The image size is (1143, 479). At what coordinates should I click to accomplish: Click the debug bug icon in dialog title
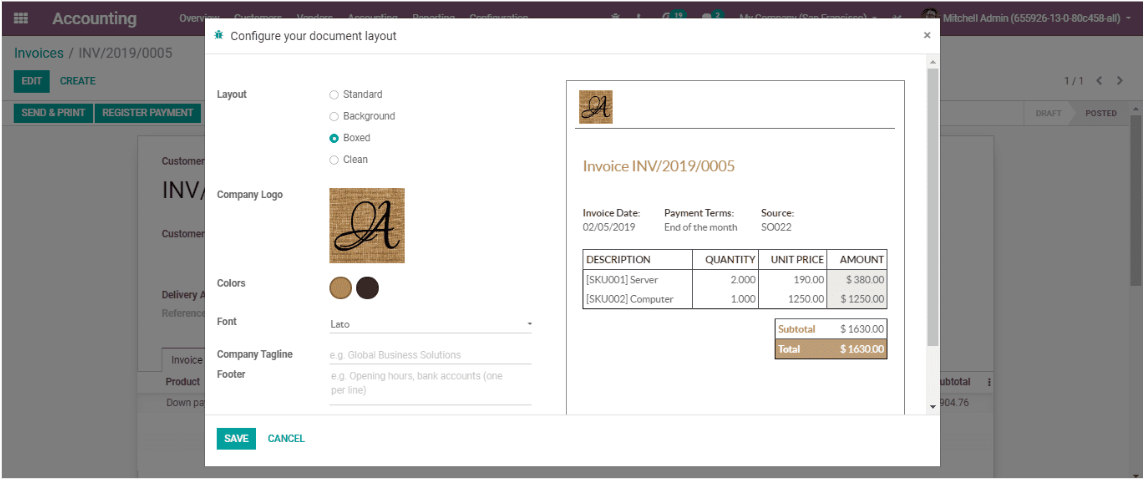pyautogui.click(x=219, y=35)
